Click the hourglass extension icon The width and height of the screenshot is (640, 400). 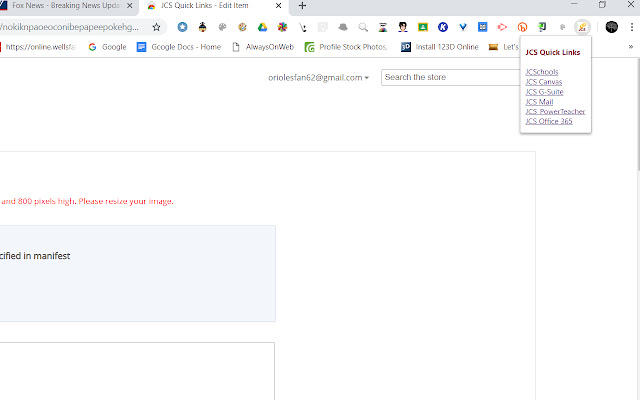pos(383,27)
